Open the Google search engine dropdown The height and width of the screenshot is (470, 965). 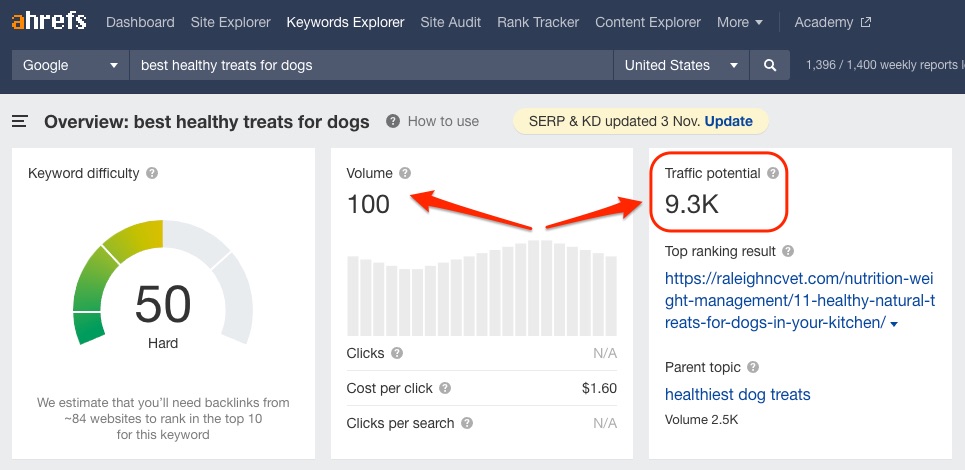tap(70, 65)
